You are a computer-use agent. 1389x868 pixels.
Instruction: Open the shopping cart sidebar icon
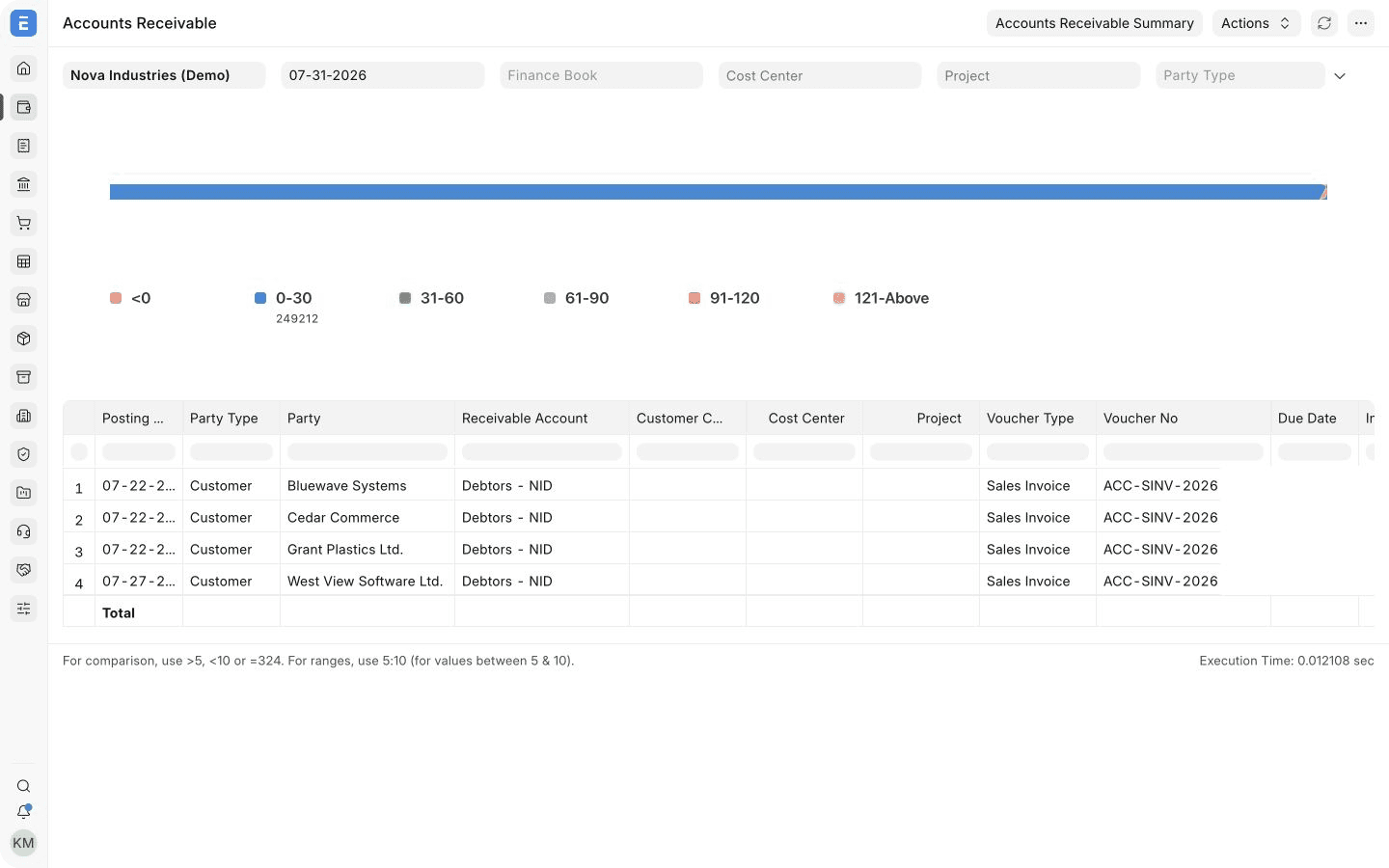(23, 223)
